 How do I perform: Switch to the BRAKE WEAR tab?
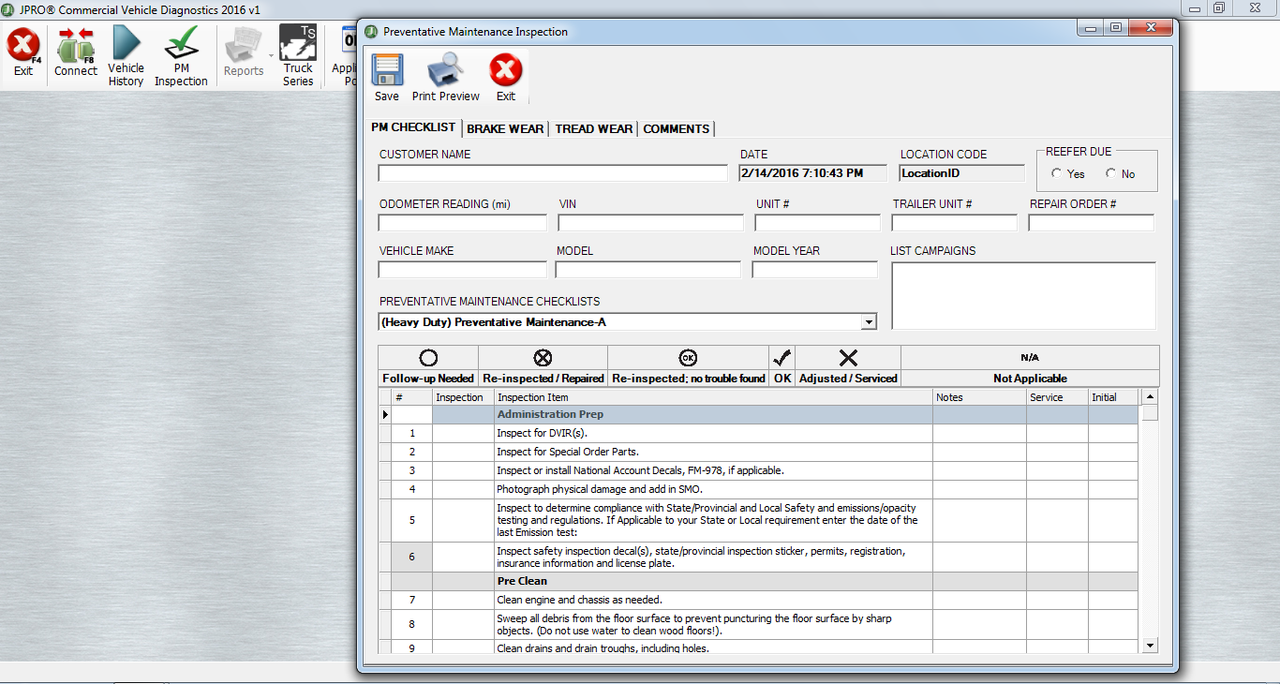(505, 128)
